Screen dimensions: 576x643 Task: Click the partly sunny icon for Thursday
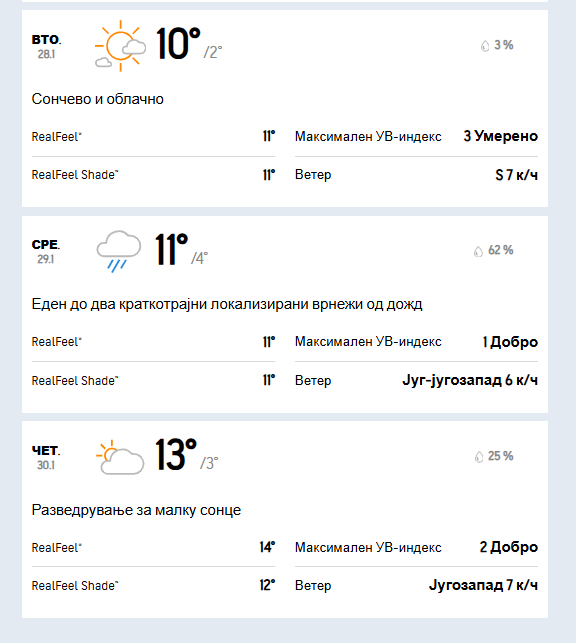[x=120, y=457]
